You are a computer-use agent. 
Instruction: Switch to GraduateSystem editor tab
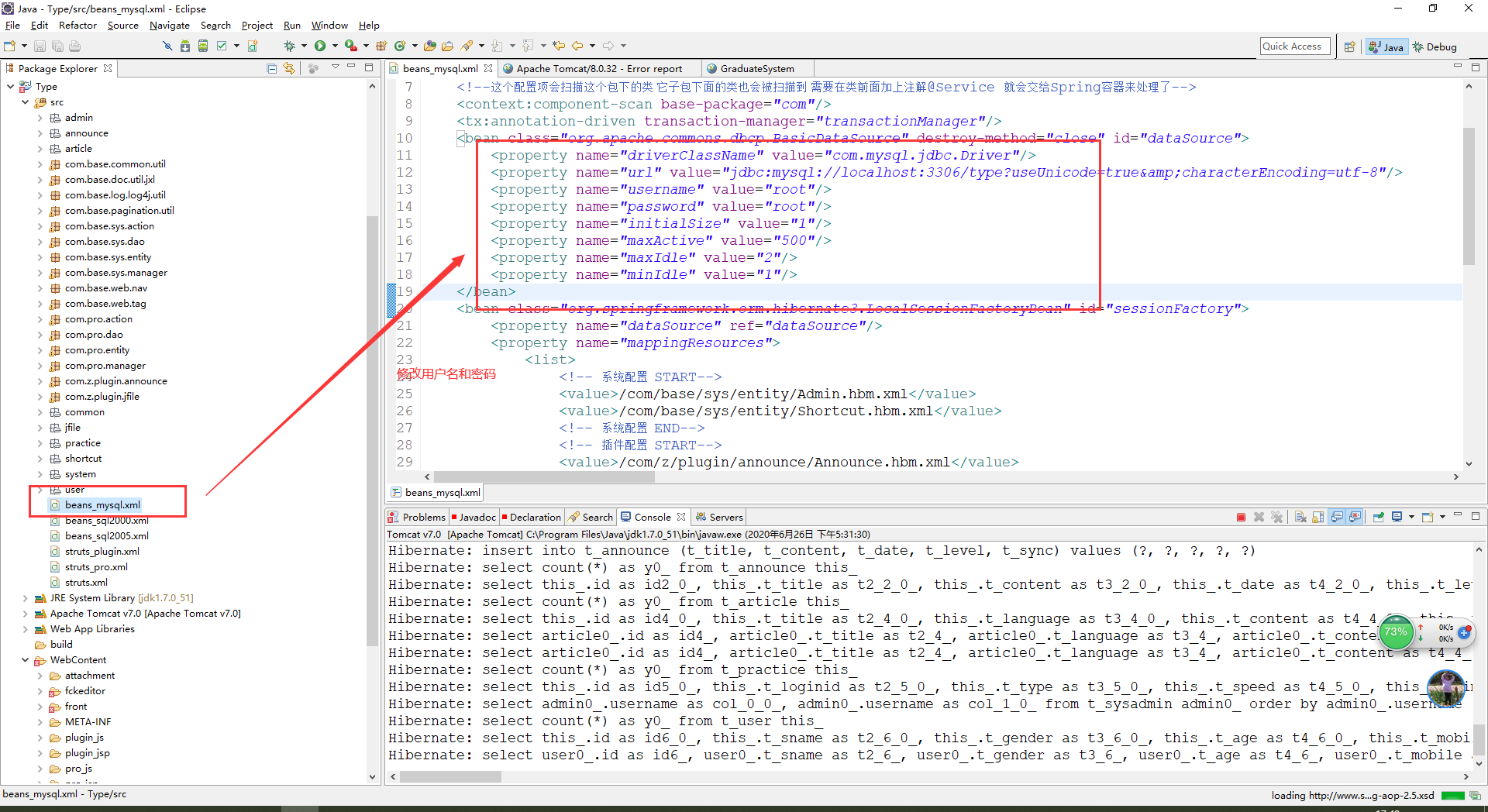pyautogui.click(x=756, y=68)
